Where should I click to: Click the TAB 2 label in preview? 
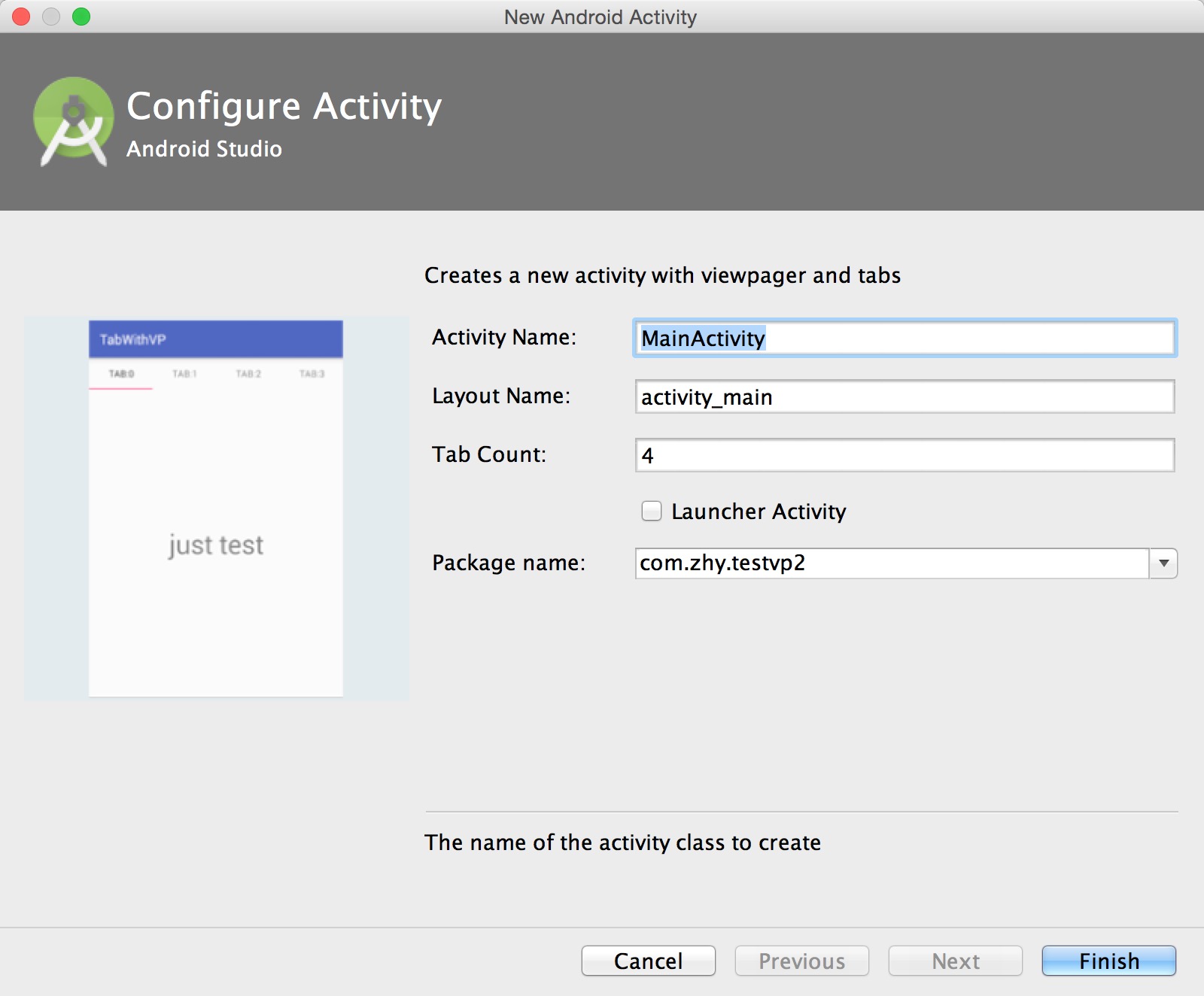248,374
